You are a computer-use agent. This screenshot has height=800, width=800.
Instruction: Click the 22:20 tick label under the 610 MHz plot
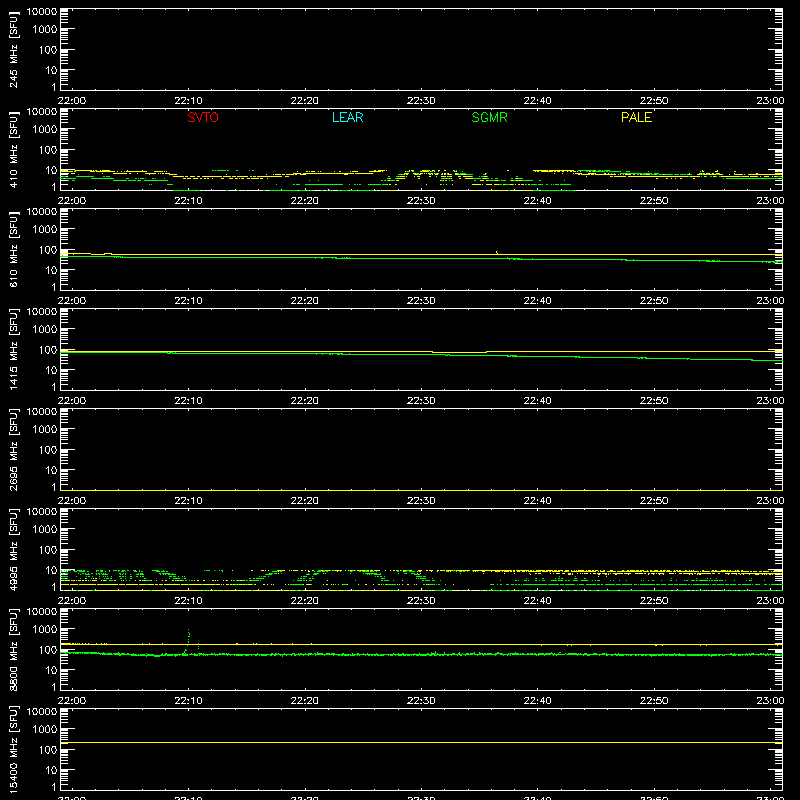pyautogui.click(x=305, y=301)
